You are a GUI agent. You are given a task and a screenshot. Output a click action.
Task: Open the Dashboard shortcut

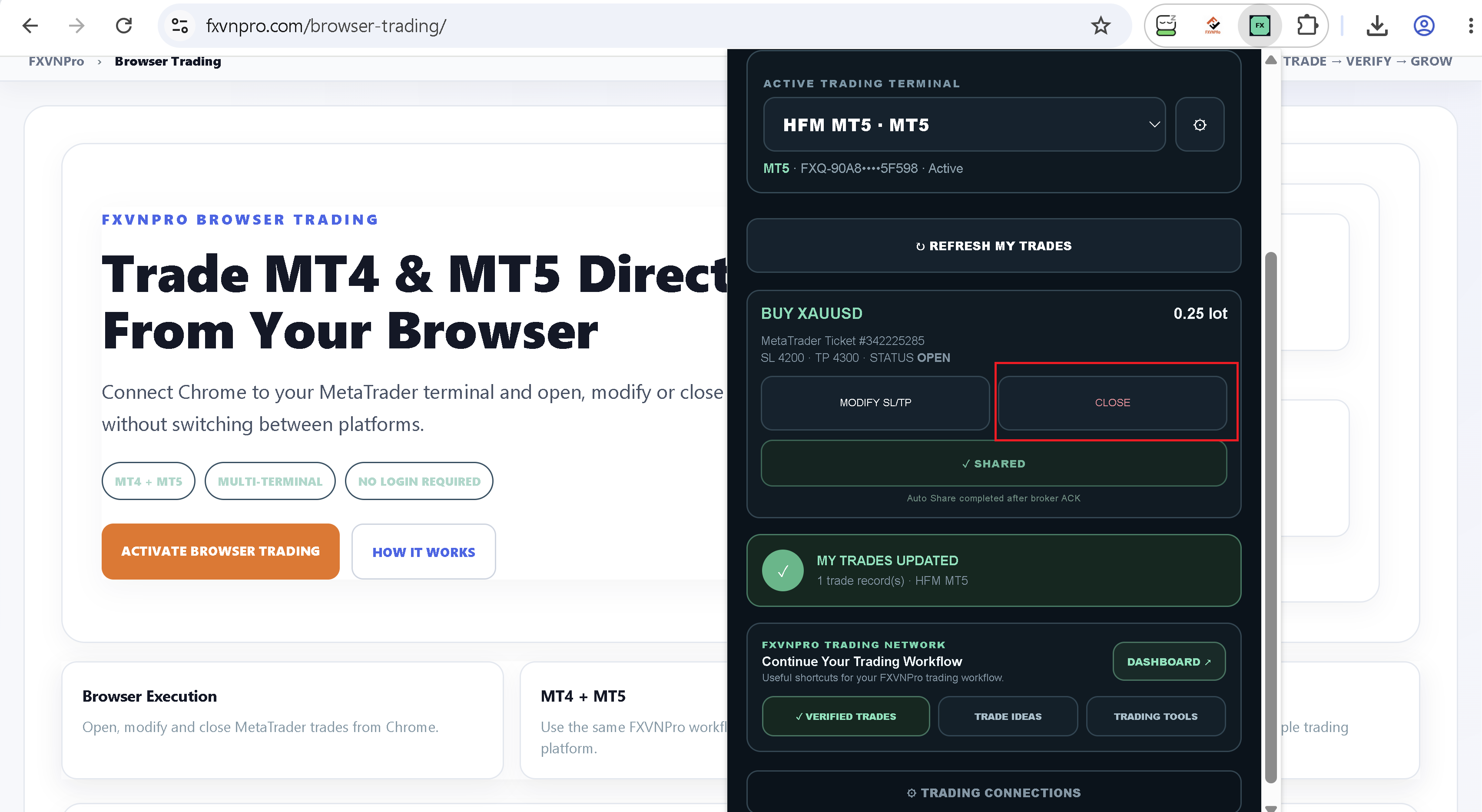pos(1168,662)
